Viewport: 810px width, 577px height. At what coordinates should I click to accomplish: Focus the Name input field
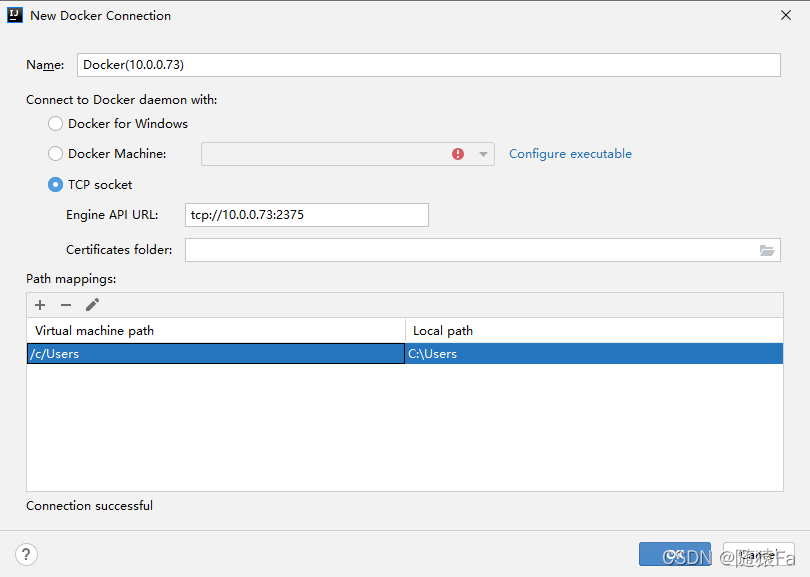(x=429, y=65)
